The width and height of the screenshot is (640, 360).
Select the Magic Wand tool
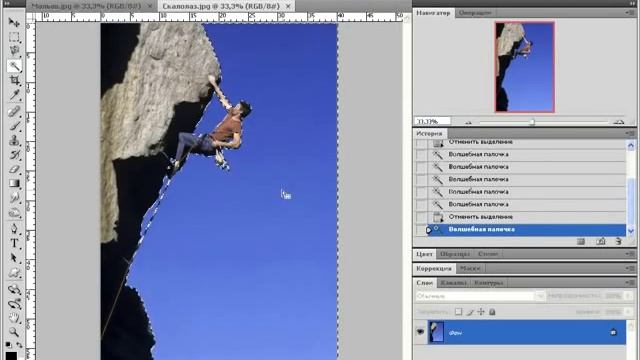[x=14, y=66]
